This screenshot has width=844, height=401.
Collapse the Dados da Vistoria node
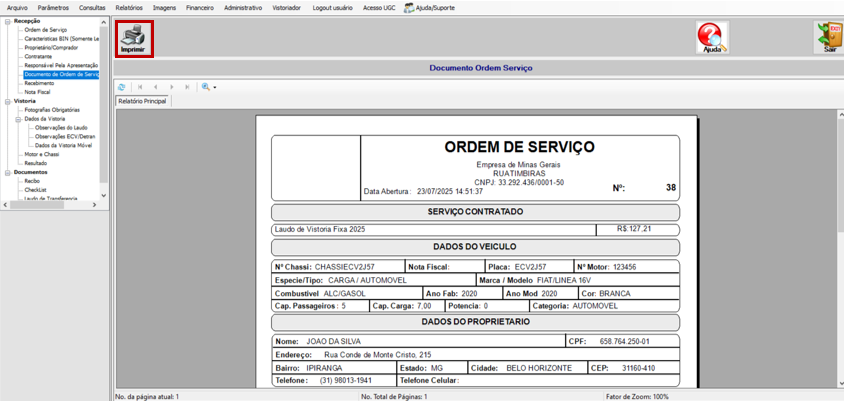(x=18, y=118)
